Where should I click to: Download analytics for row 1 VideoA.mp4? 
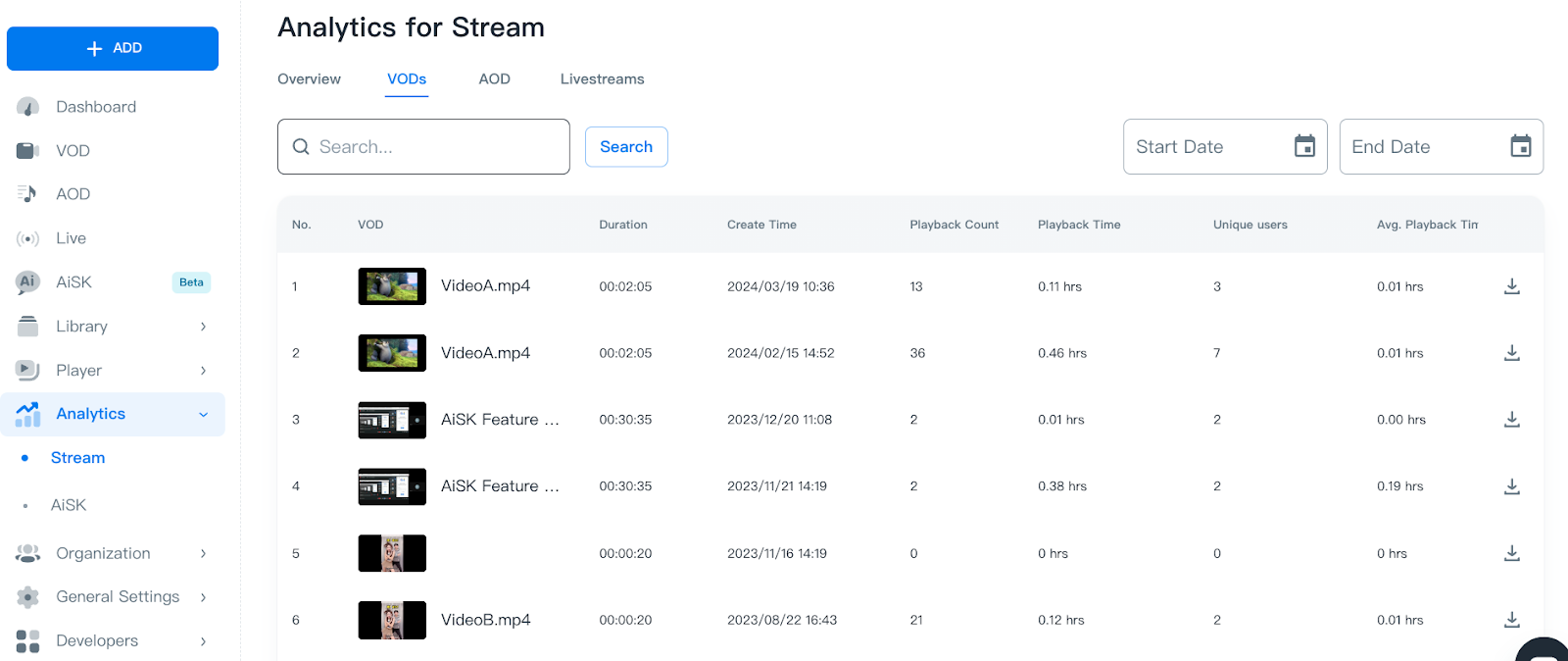(1511, 286)
